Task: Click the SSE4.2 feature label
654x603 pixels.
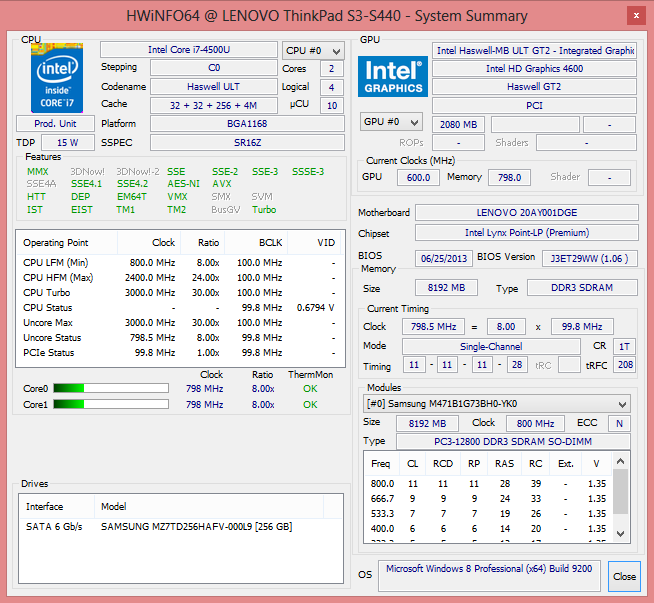Action: [x=133, y=184]
